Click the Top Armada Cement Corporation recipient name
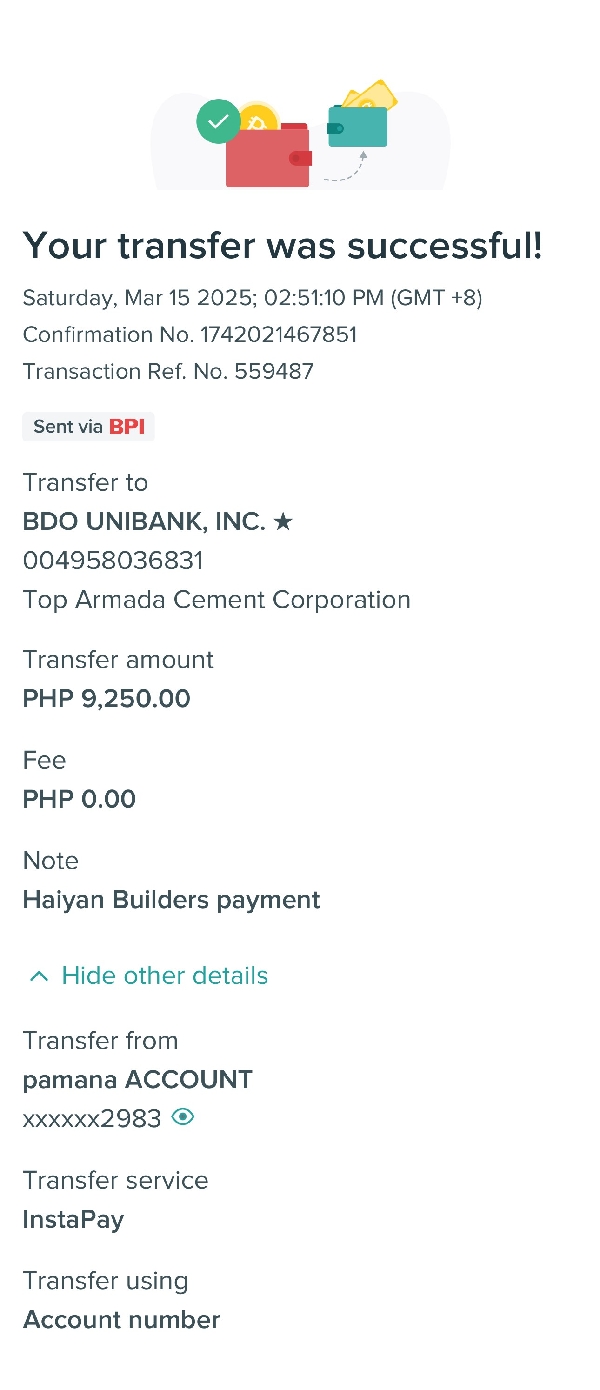 coord(216,600)
